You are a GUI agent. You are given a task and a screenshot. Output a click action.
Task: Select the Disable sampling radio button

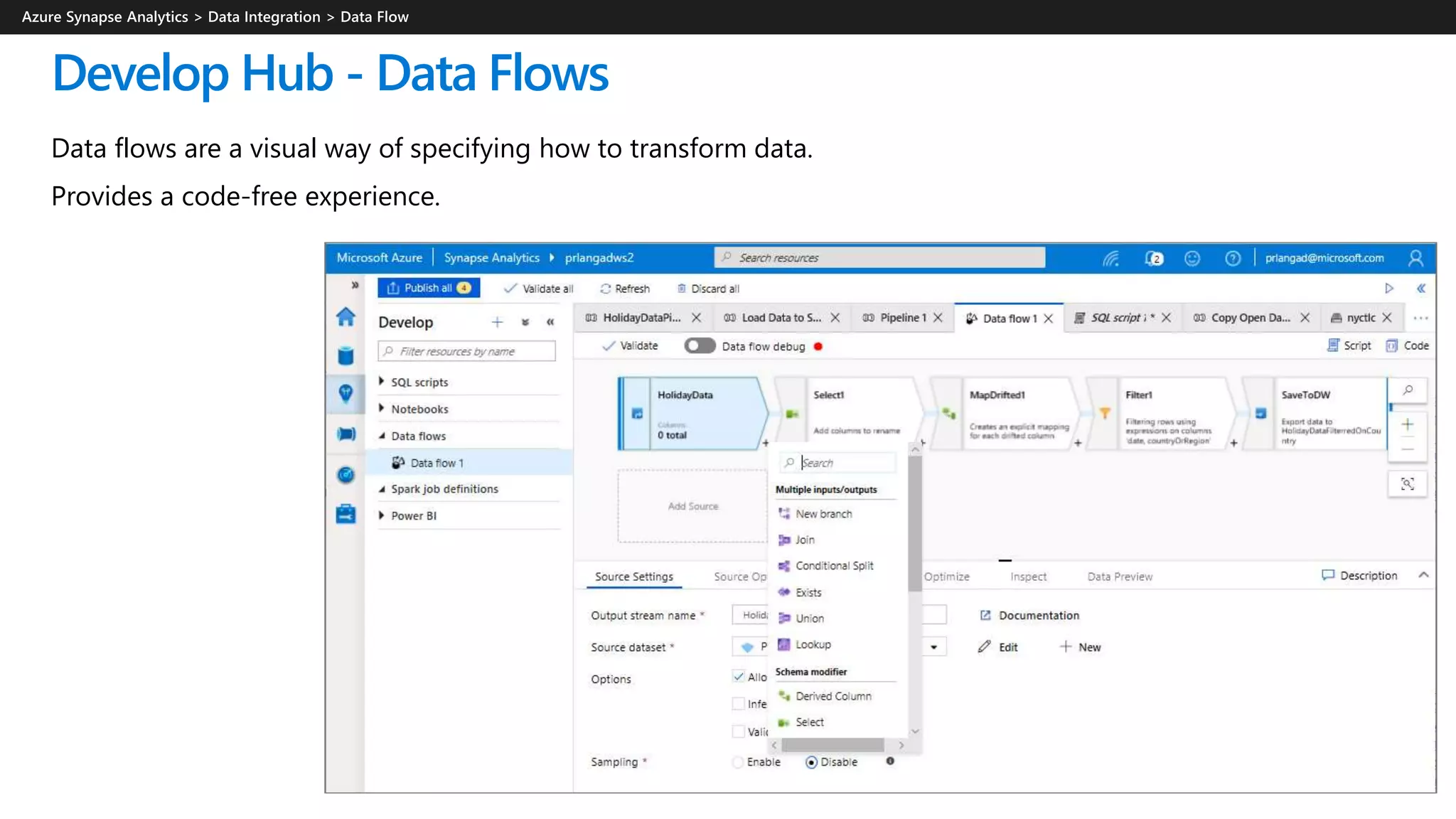[811, 762]
